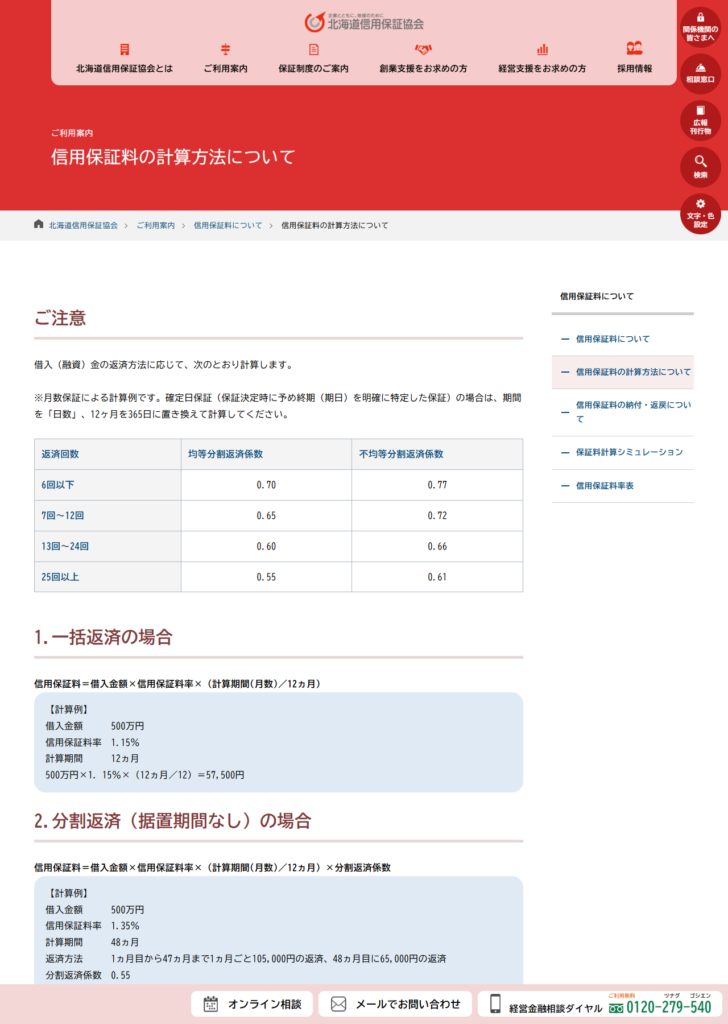Open the 保証制度のご案内 menu
The height and width of the screenshot is (1024, 728).
pyautogui.click(x=313, y=68)
